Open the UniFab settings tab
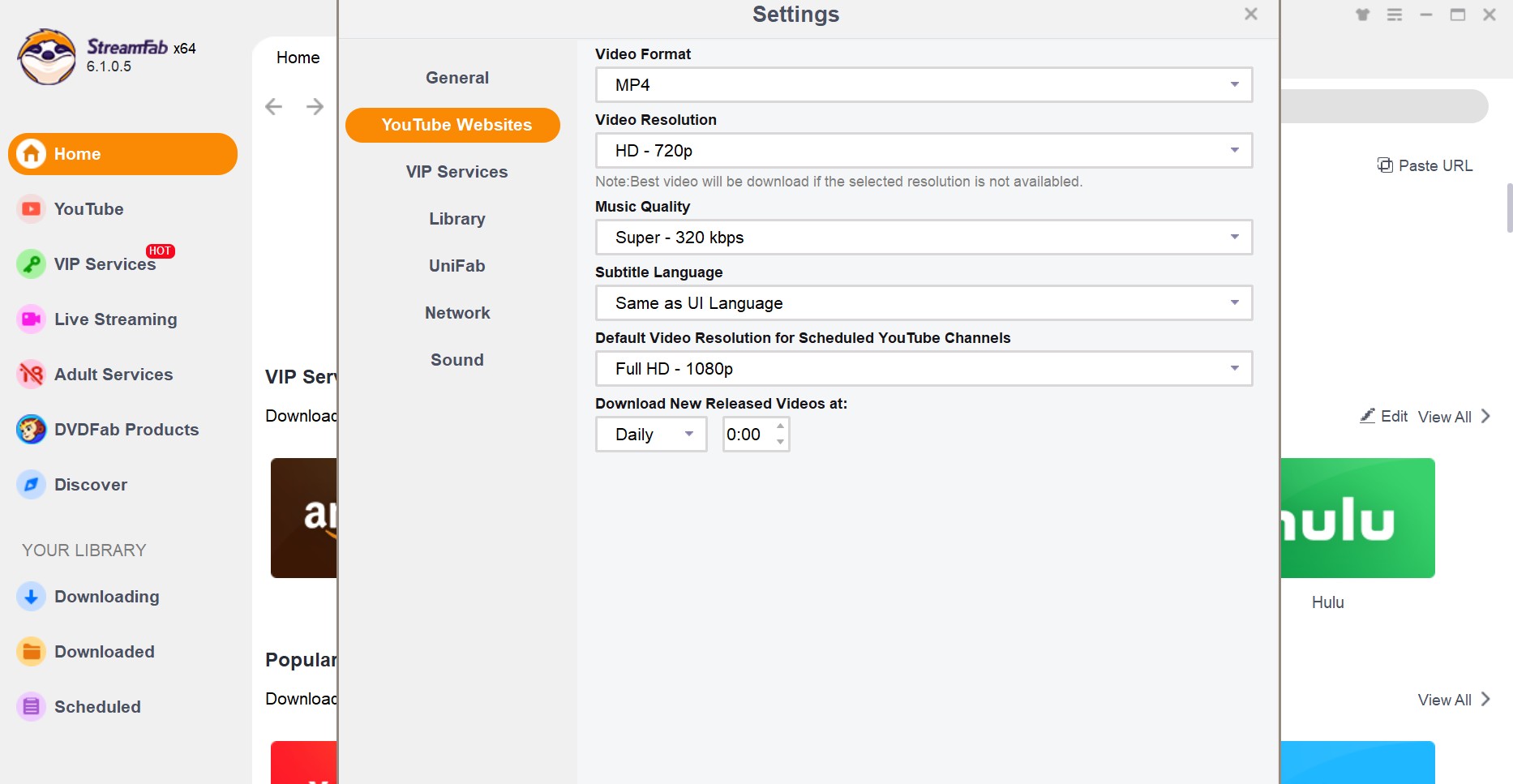The height and width of the screenshot is (784, 1513). (x=457, y=266)
